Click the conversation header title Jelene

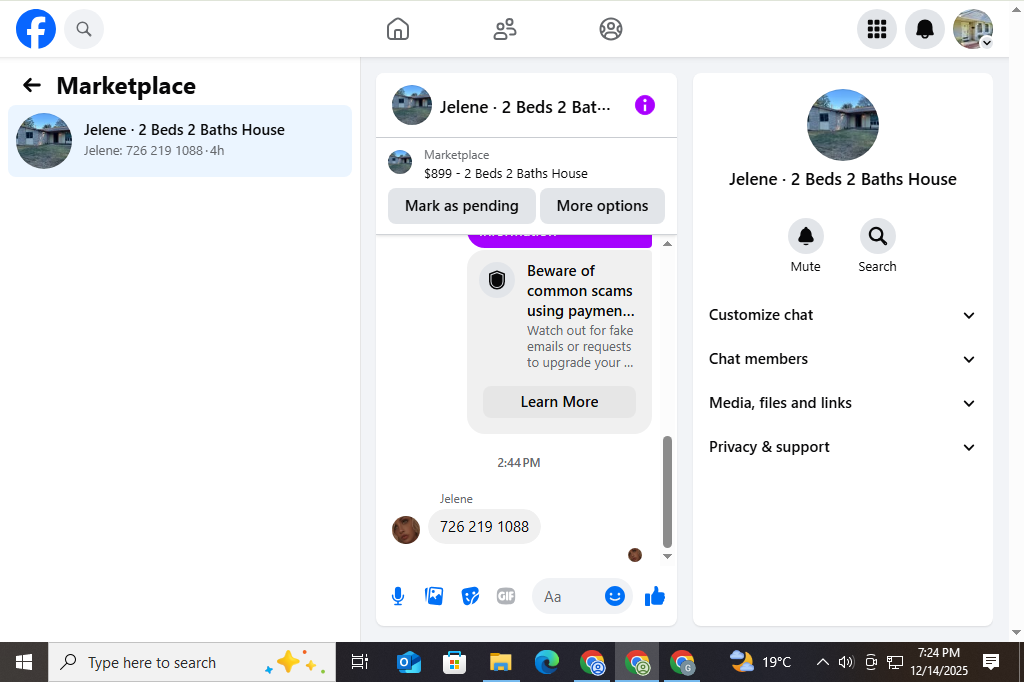click(525, 106)
